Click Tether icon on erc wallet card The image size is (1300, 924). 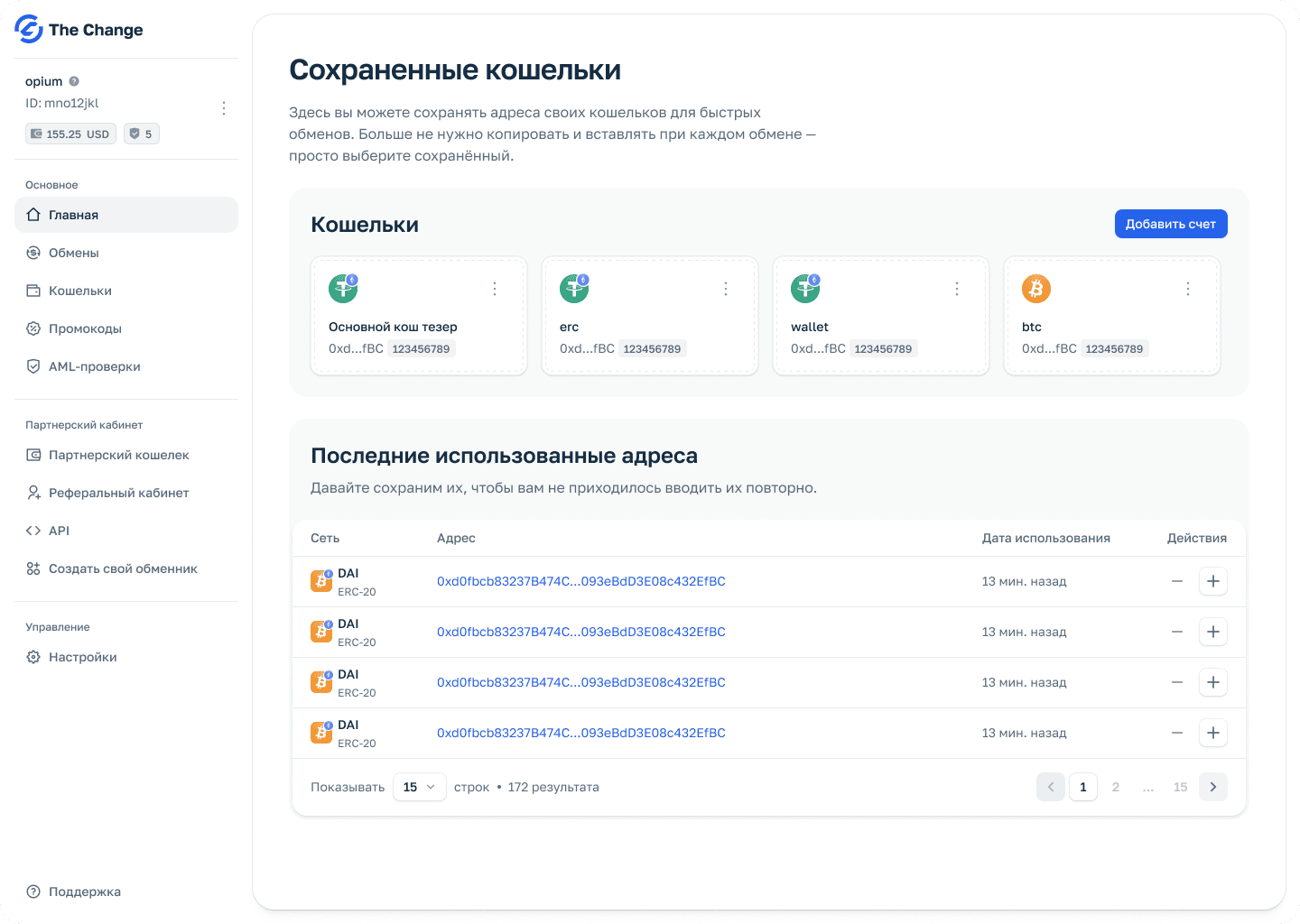[574, 289]
